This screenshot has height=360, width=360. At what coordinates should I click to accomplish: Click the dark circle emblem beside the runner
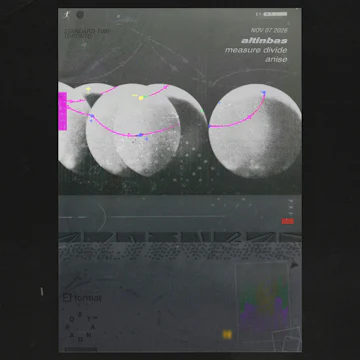80,15
